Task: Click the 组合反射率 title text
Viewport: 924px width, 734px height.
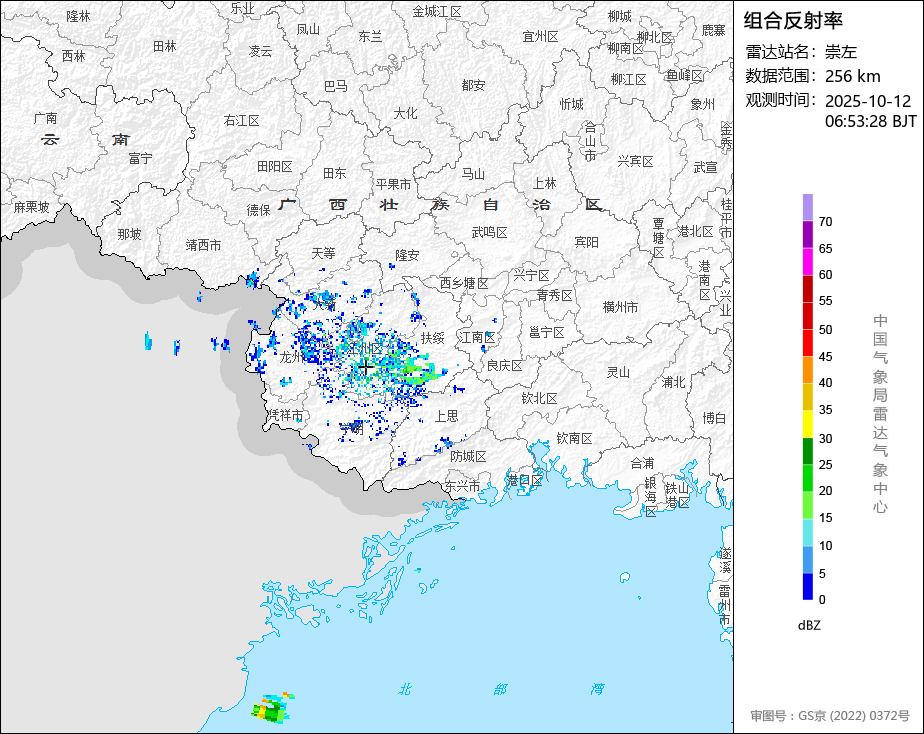Action: coord(794,20)
